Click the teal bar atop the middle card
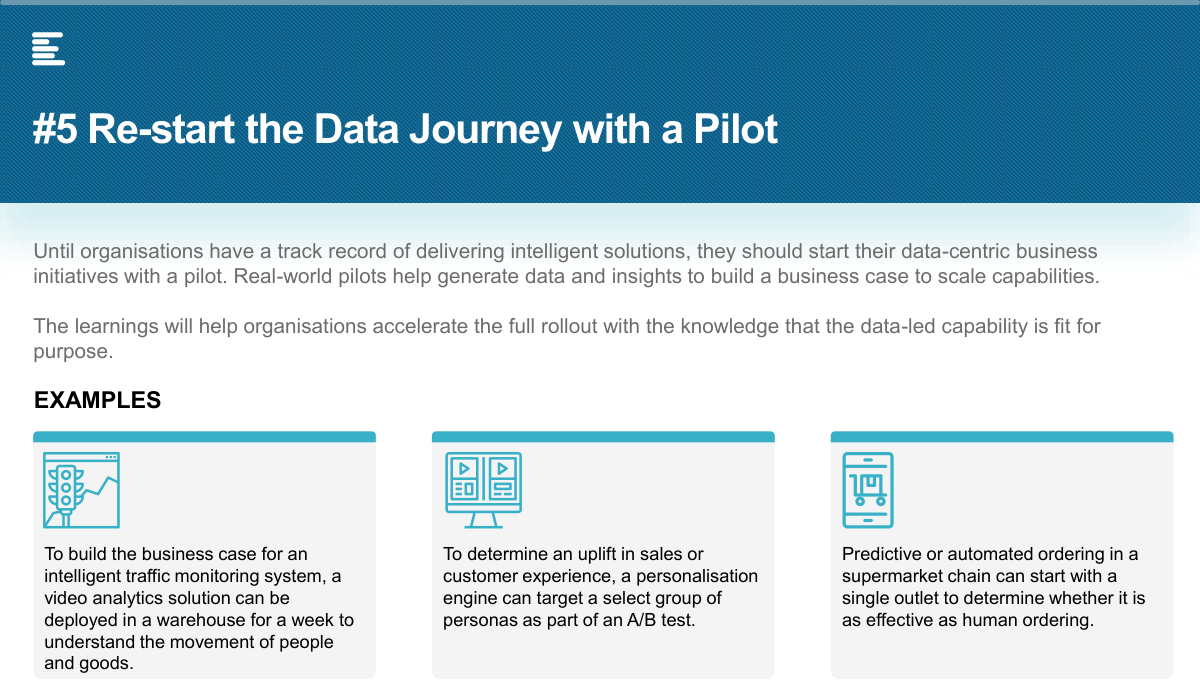Screen dimensions: 1200x700 point(603,437)
